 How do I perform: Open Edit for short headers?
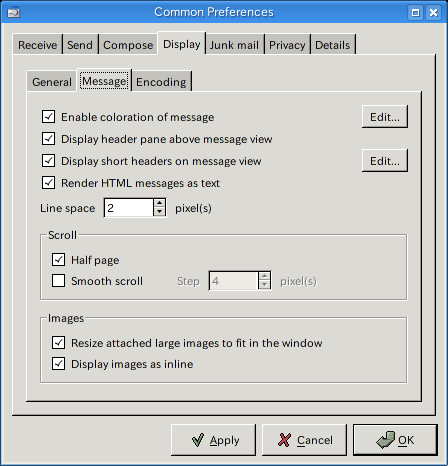tap(385, 161)
